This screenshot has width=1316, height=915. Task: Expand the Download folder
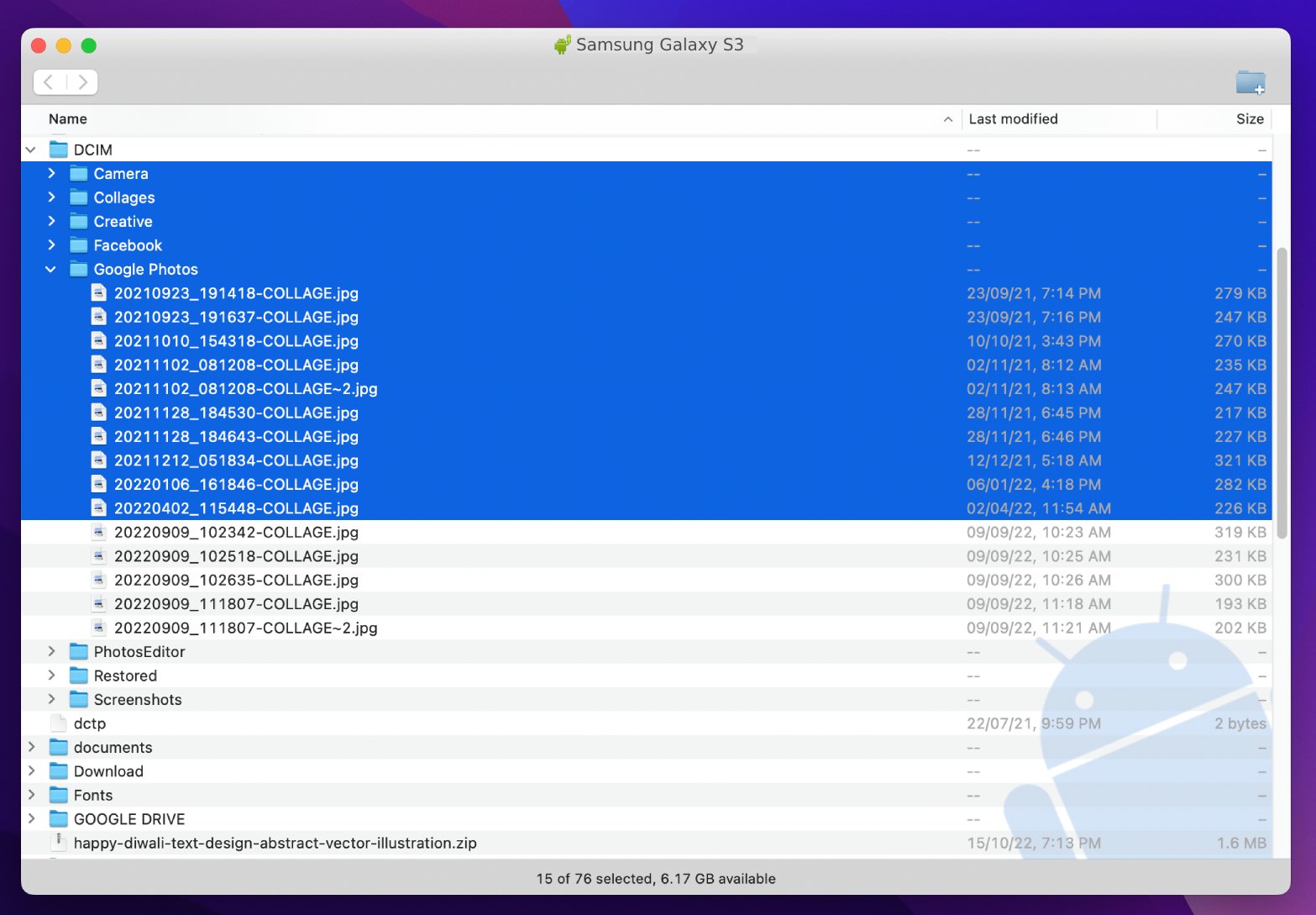point(31,771)
